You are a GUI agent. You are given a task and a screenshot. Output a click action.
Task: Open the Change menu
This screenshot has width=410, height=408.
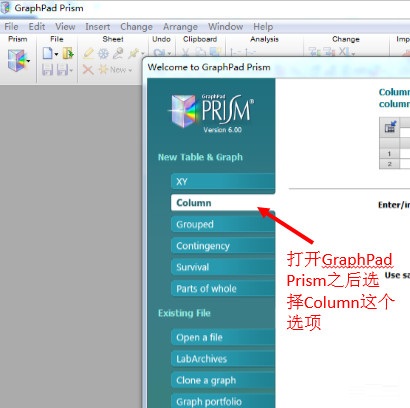point(136,27)
